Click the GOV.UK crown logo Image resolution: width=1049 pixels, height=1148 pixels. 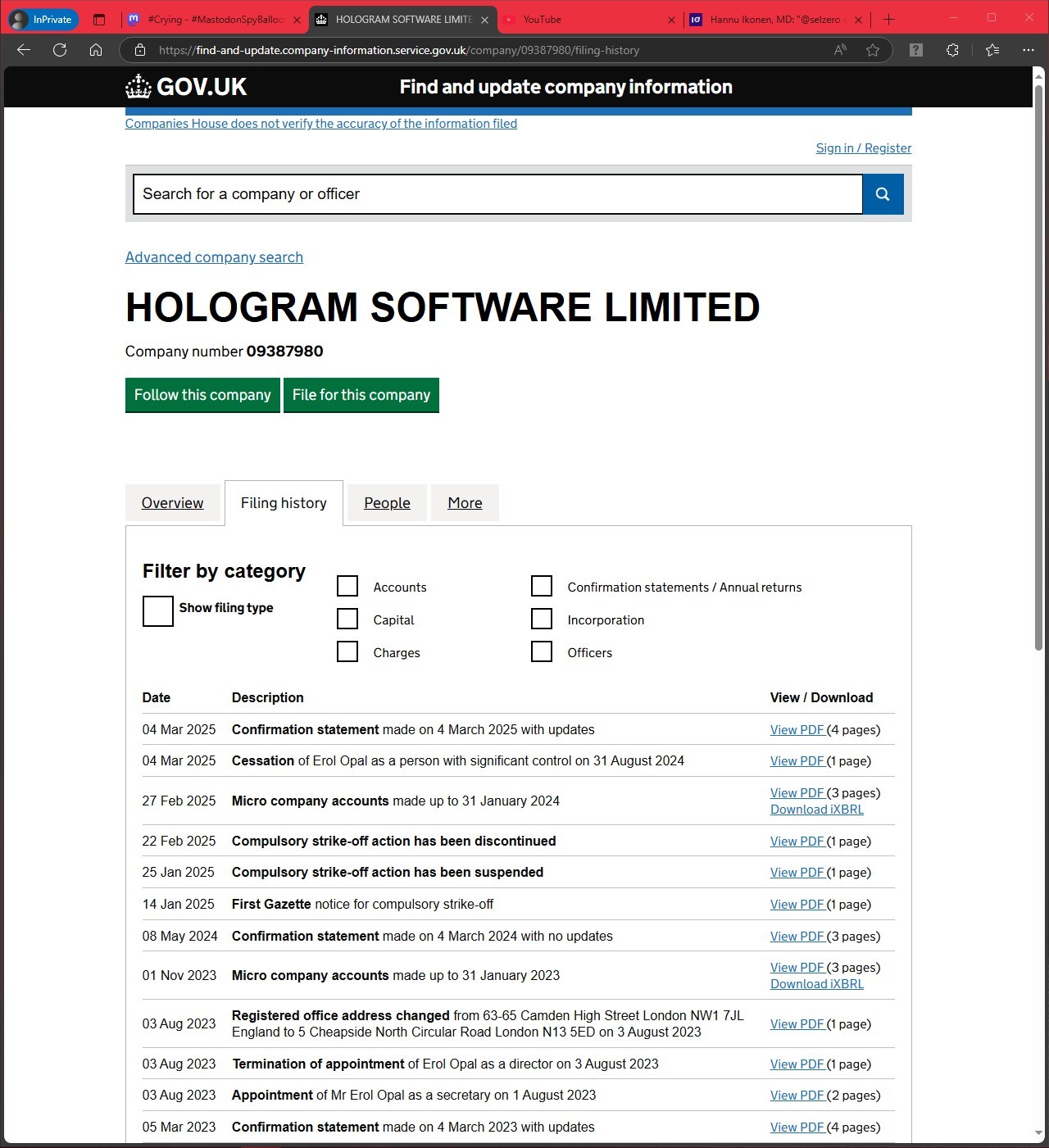(x=186, y=87)
